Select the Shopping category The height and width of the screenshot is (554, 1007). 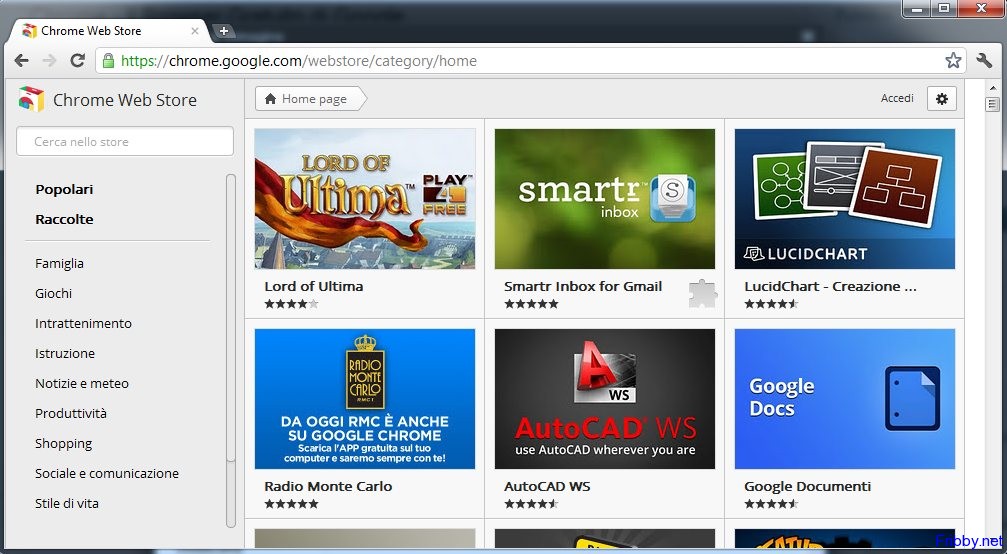64,444
